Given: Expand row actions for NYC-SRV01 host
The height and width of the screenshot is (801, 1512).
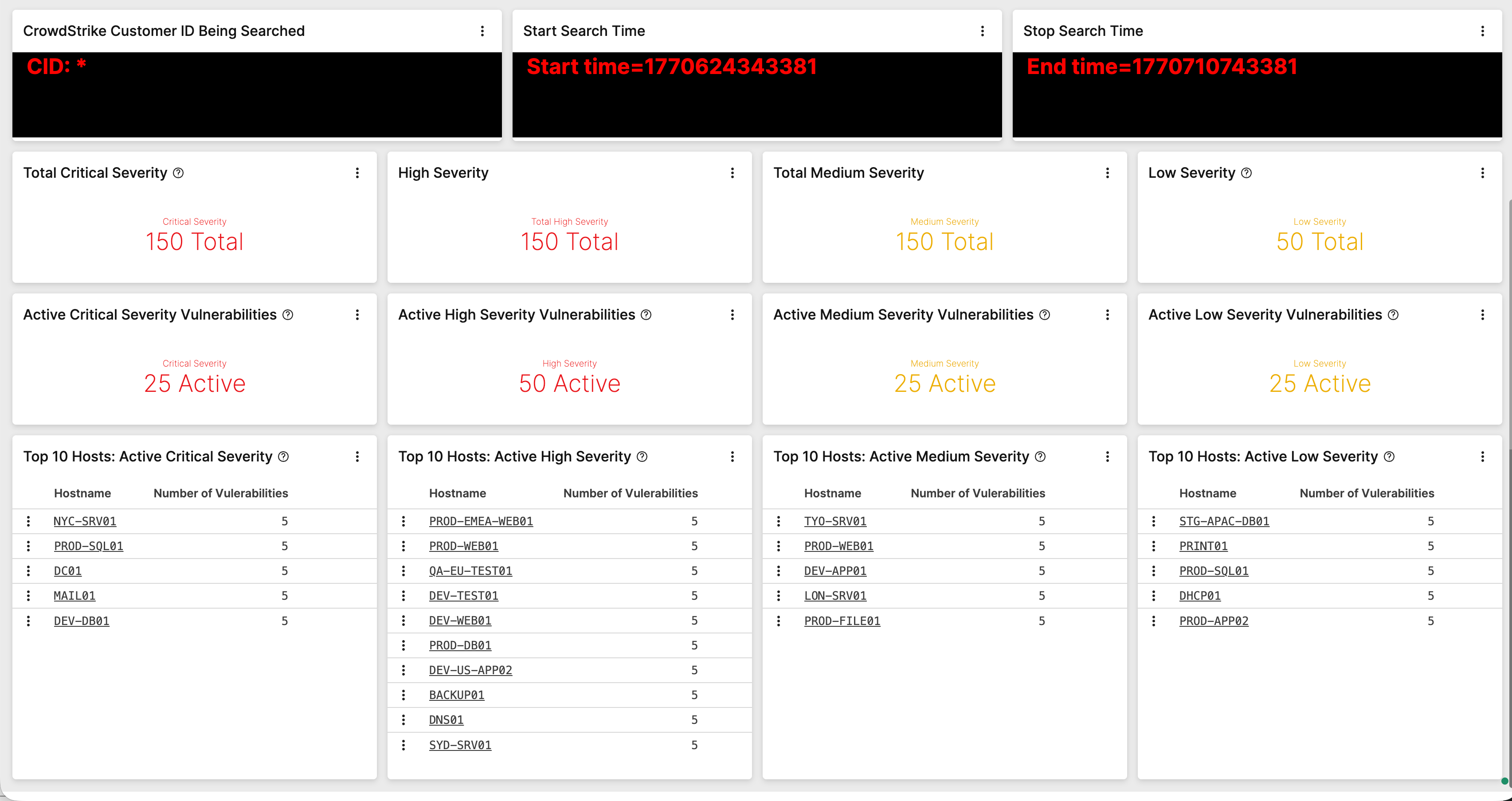Looking at the screenshot, I should pyautogui.click(x=28, y=521).
